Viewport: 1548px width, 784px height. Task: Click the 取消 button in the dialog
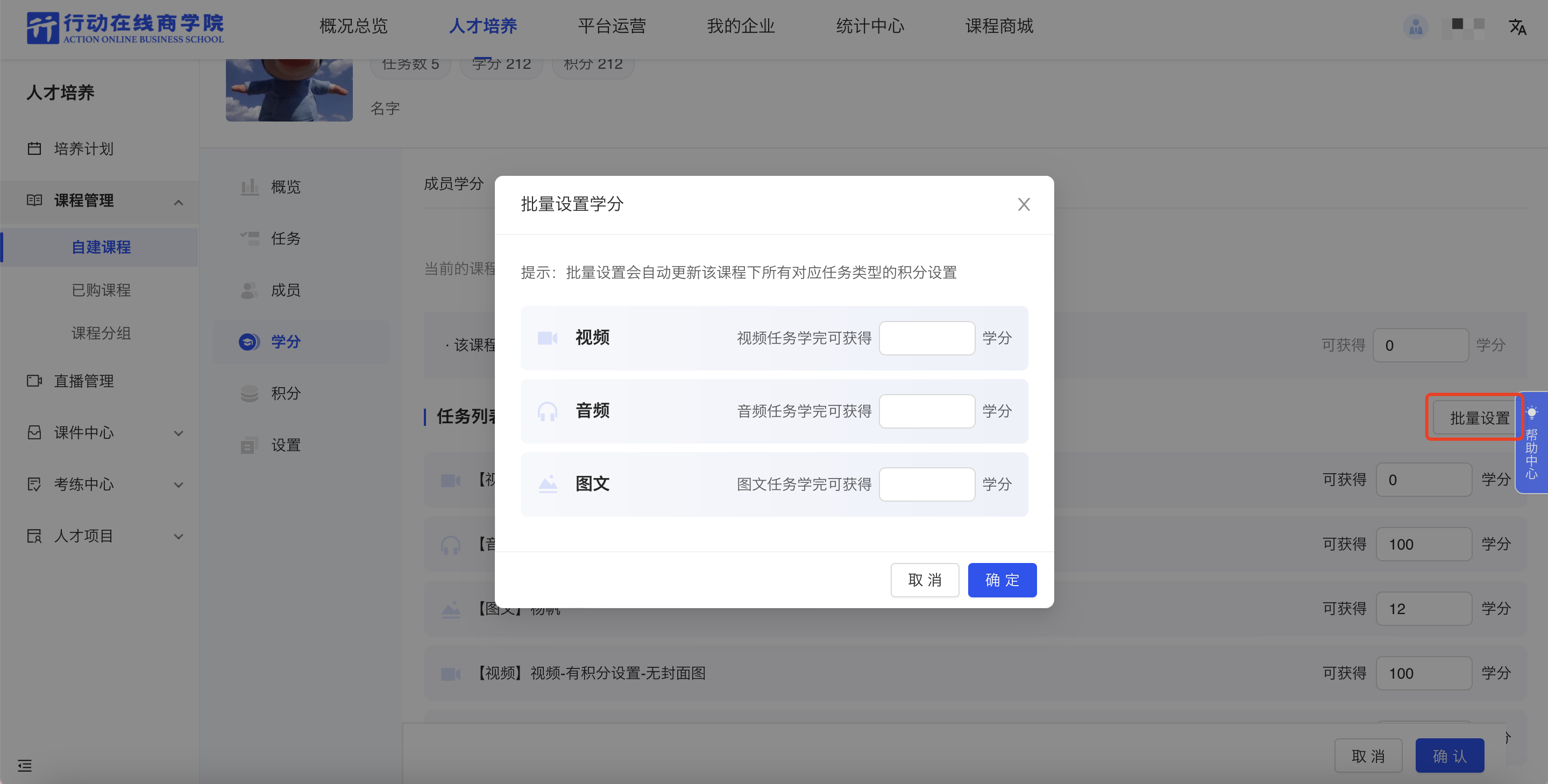pos(924,580)
